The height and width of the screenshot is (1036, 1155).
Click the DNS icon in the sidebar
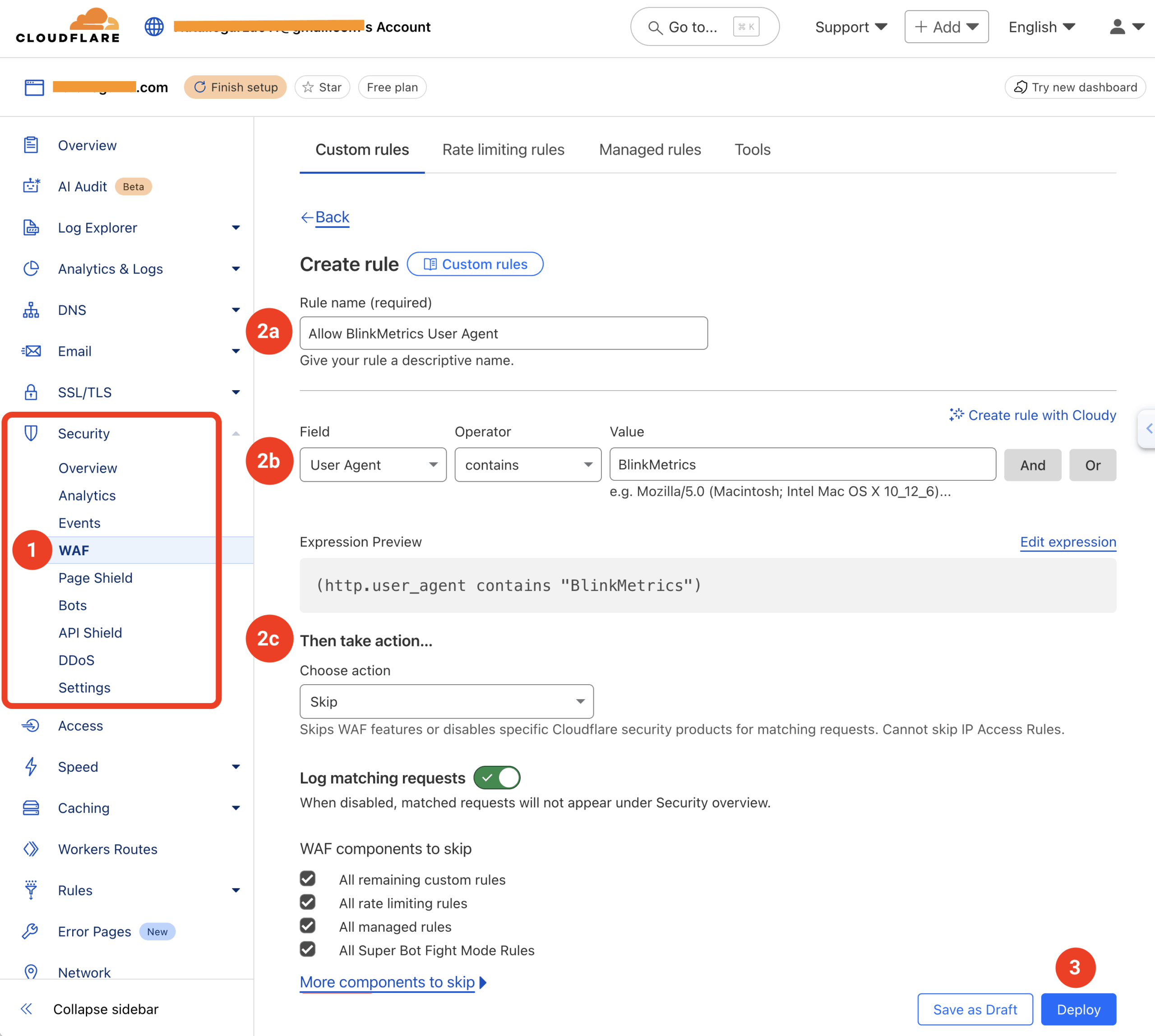coord(31,310)
